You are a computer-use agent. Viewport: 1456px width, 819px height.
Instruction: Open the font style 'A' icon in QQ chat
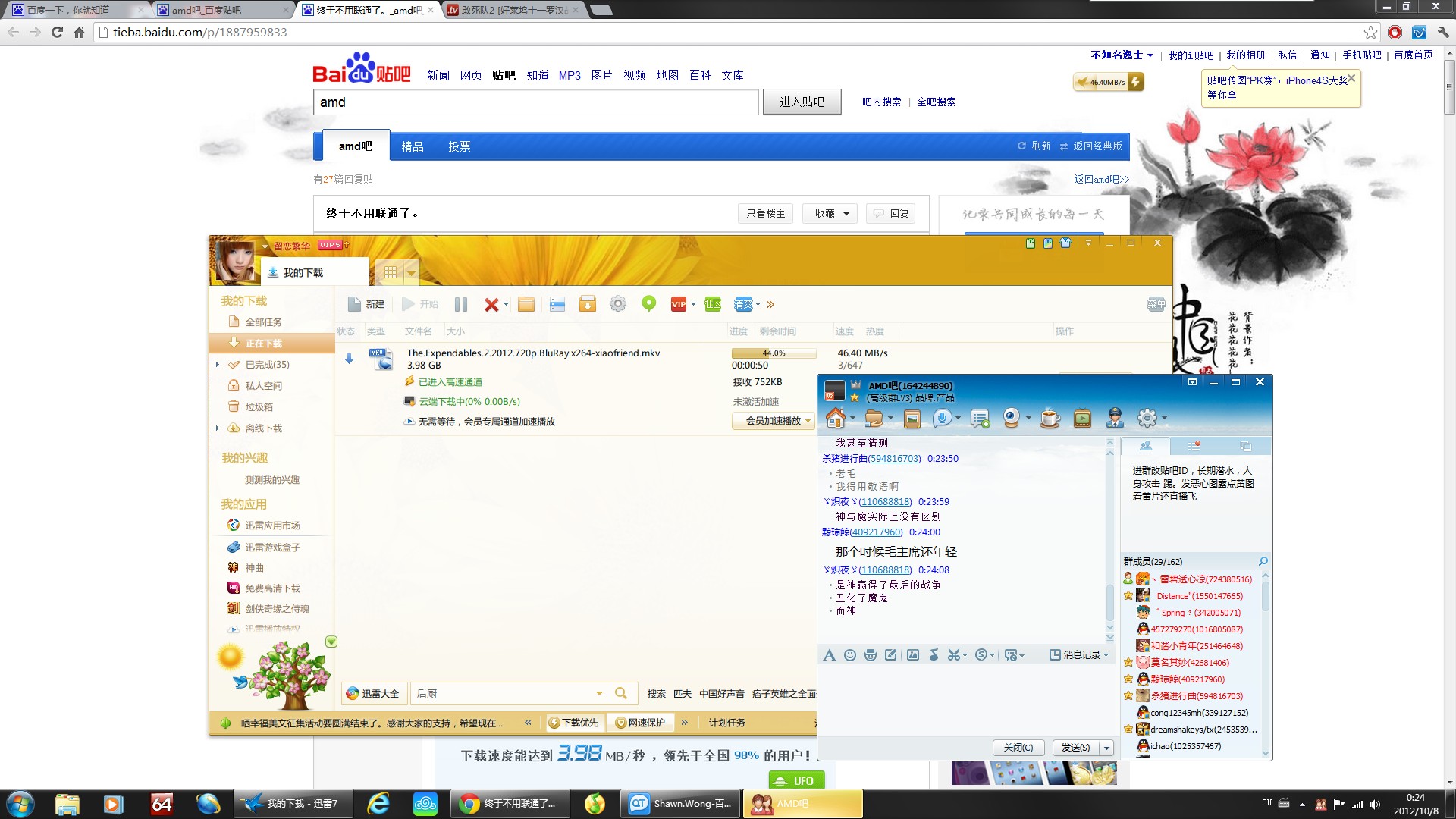coord(829,655)
